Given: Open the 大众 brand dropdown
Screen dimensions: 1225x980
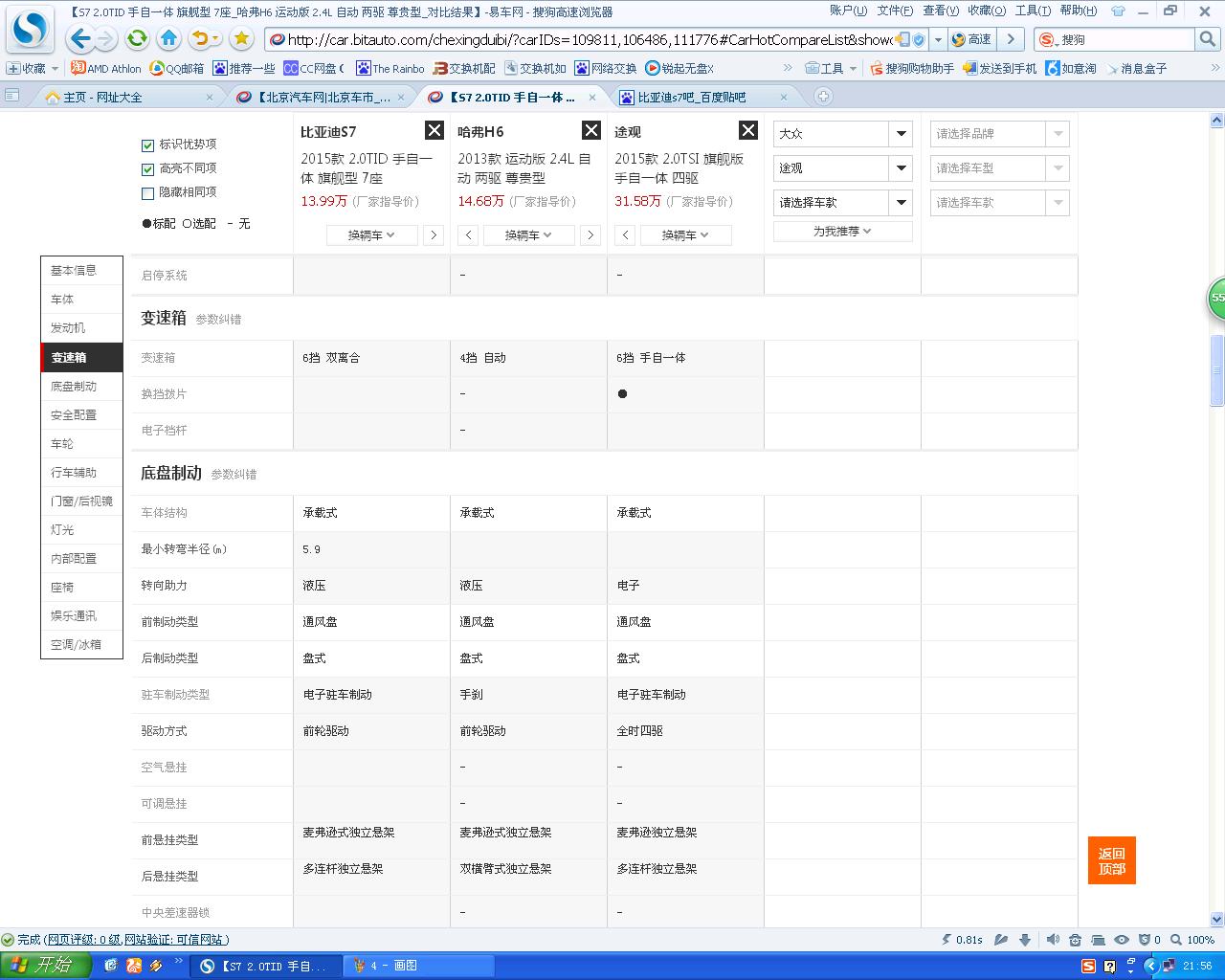Looking at the screenshot, I should point(842,134).
